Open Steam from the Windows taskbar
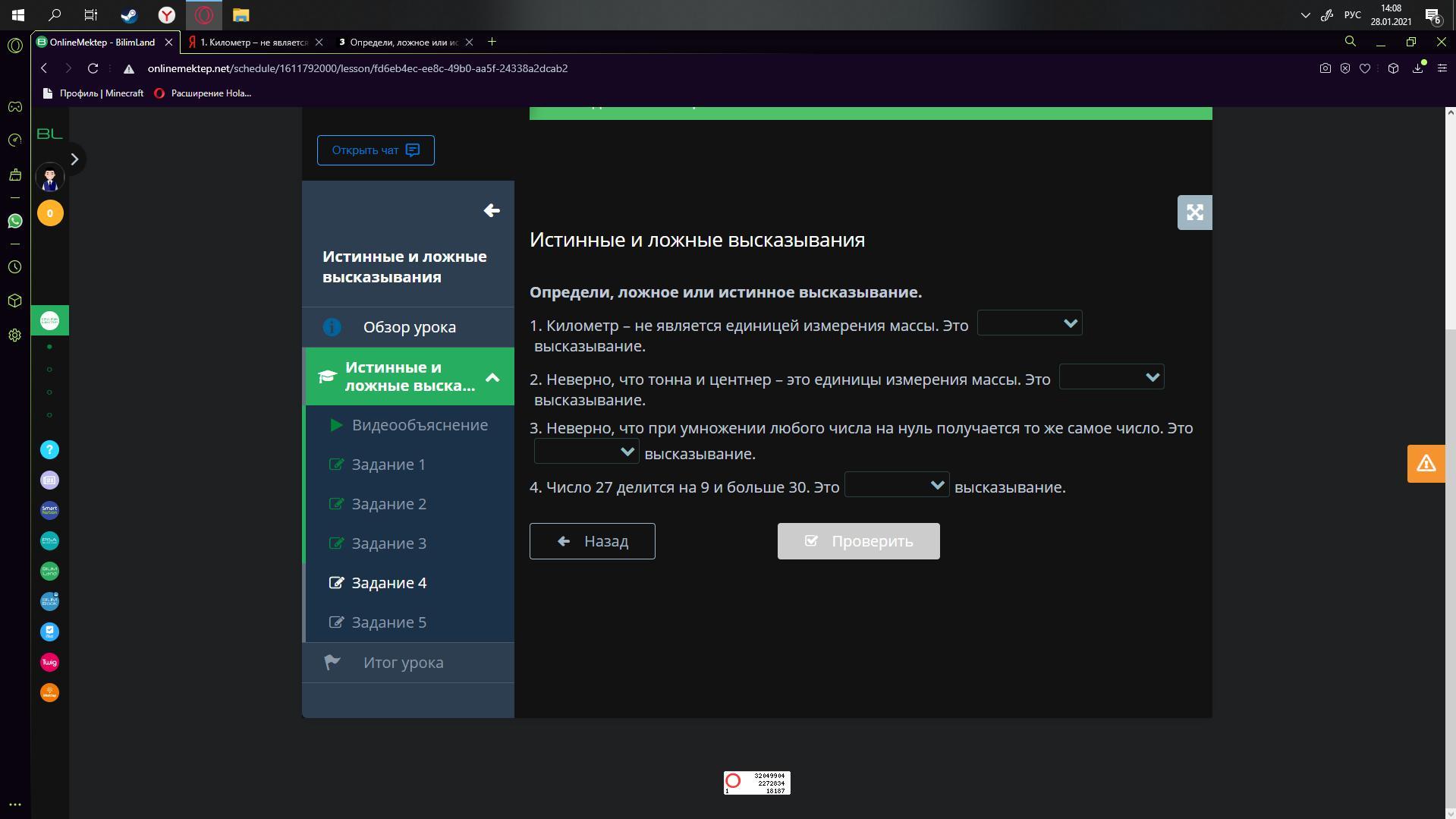This screenshot has height=819, width=1456. [x=128, y=15]
